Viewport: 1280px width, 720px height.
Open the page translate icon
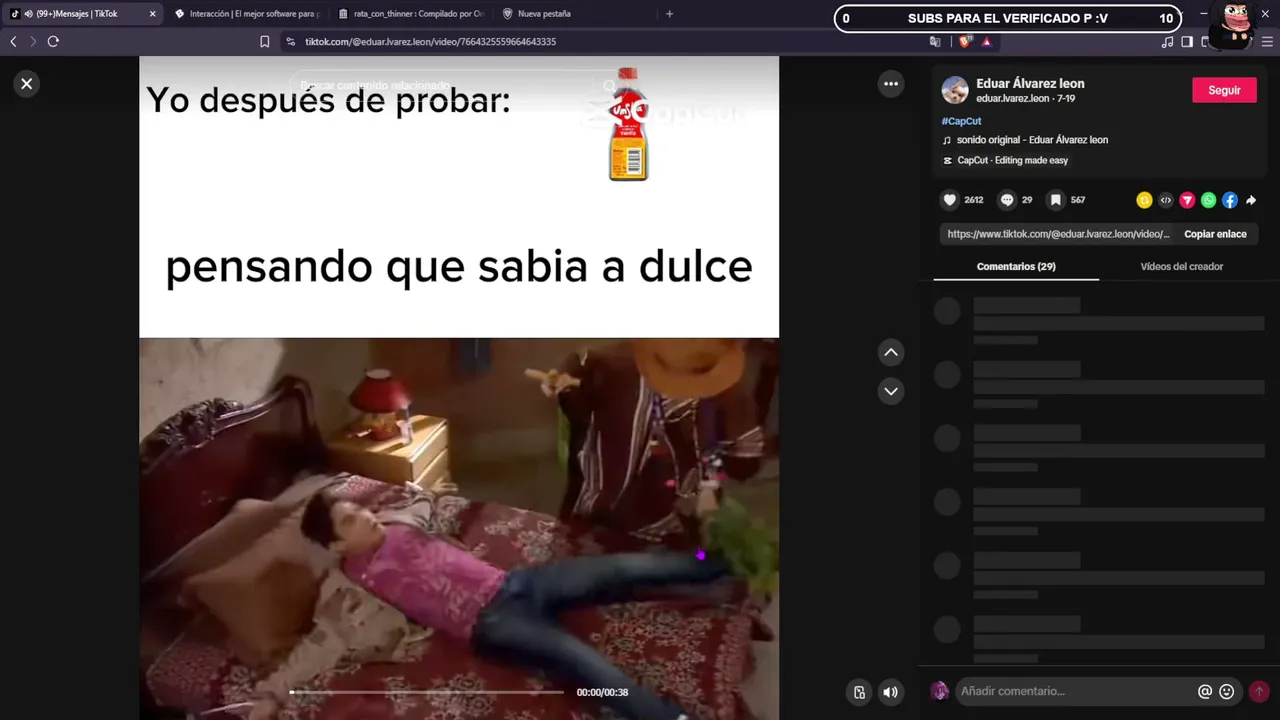(x=935, y=42)
